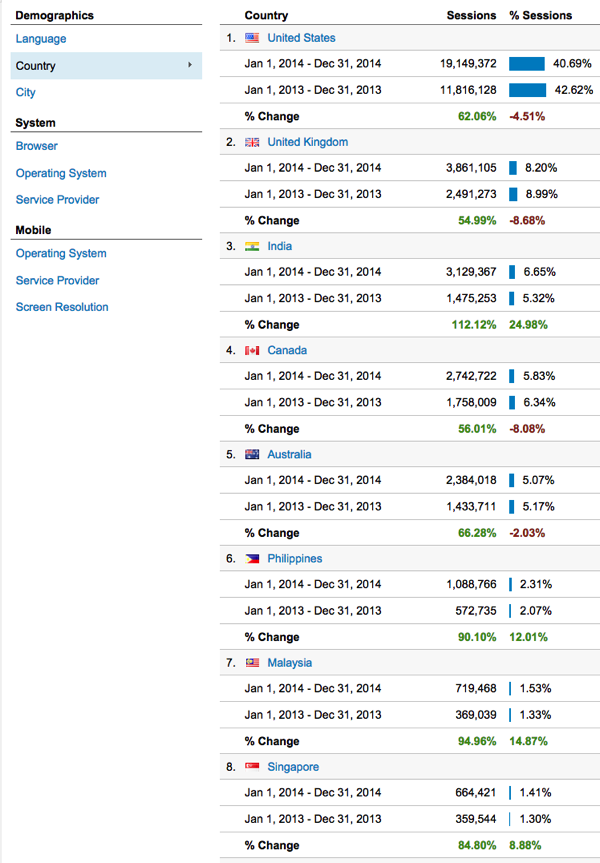This screenshot has width=600, height=863.
Task: Click the 8.20% bar for United Kingdom
Action: 513,168
